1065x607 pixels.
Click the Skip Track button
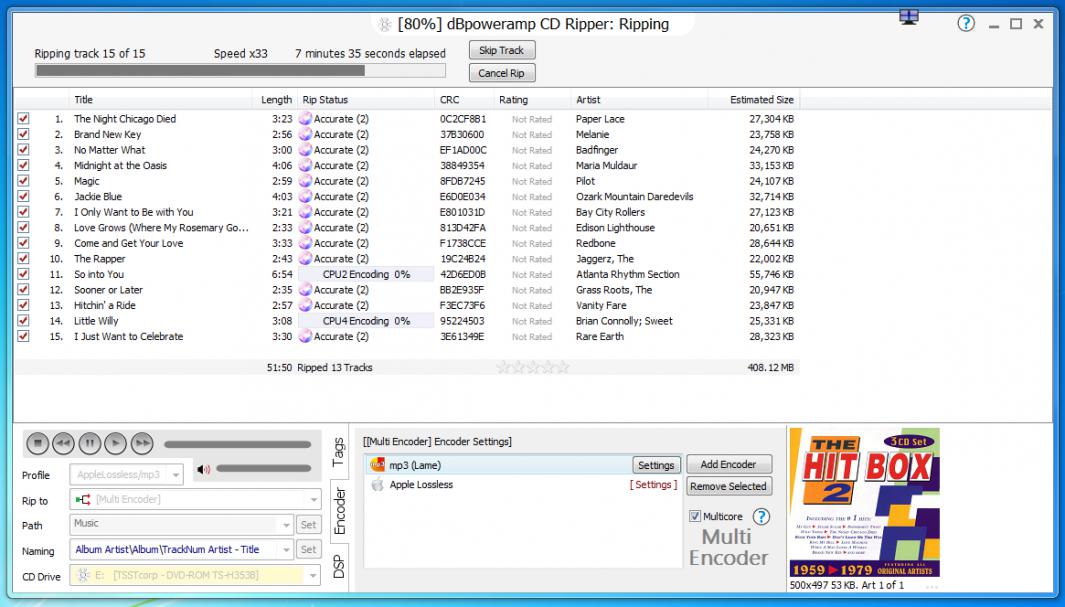pos(501,51)
